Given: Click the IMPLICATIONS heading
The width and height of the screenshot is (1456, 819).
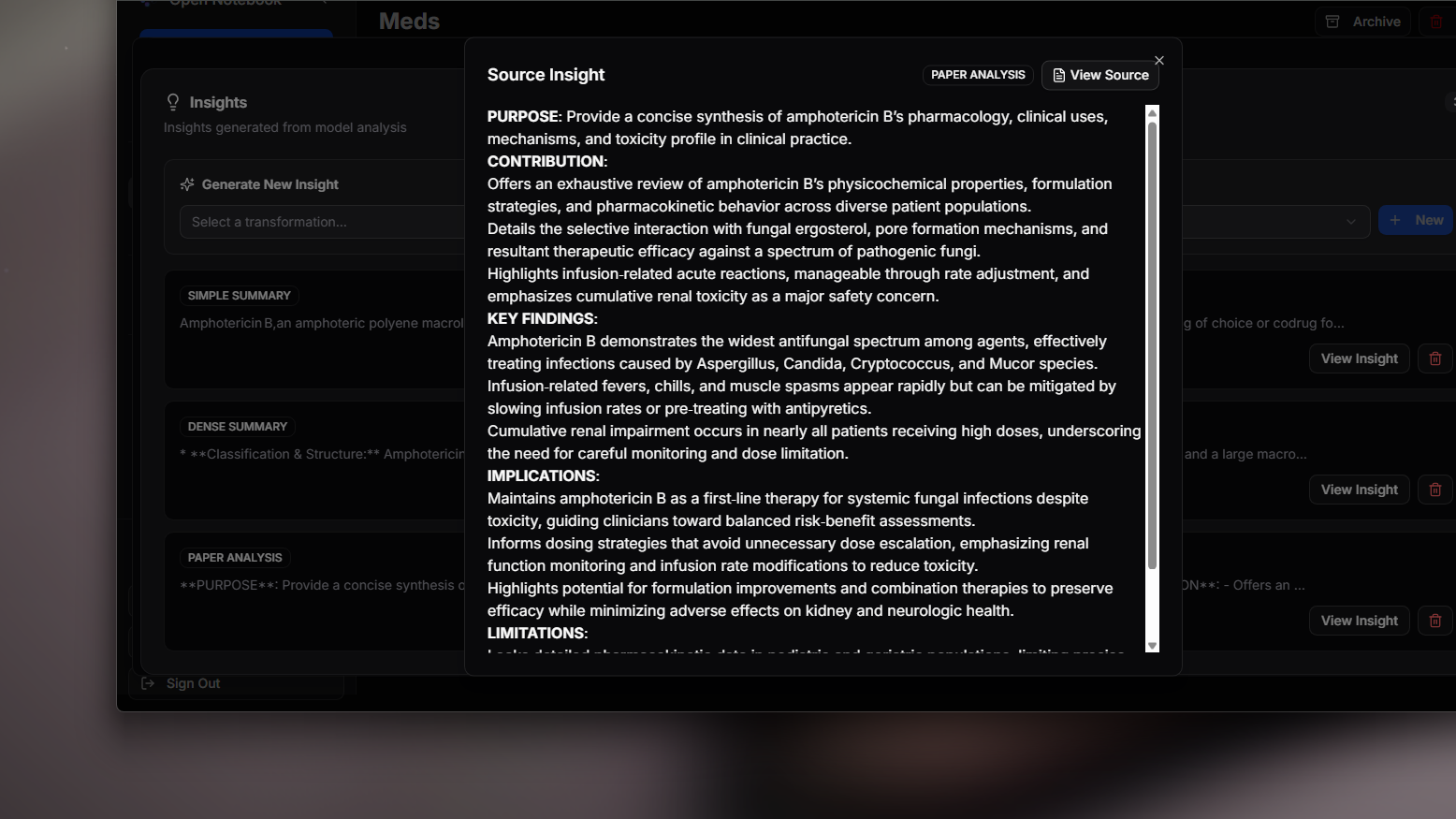Looking at the screenshot, I should pyautogui.click(x=542, y=476).
